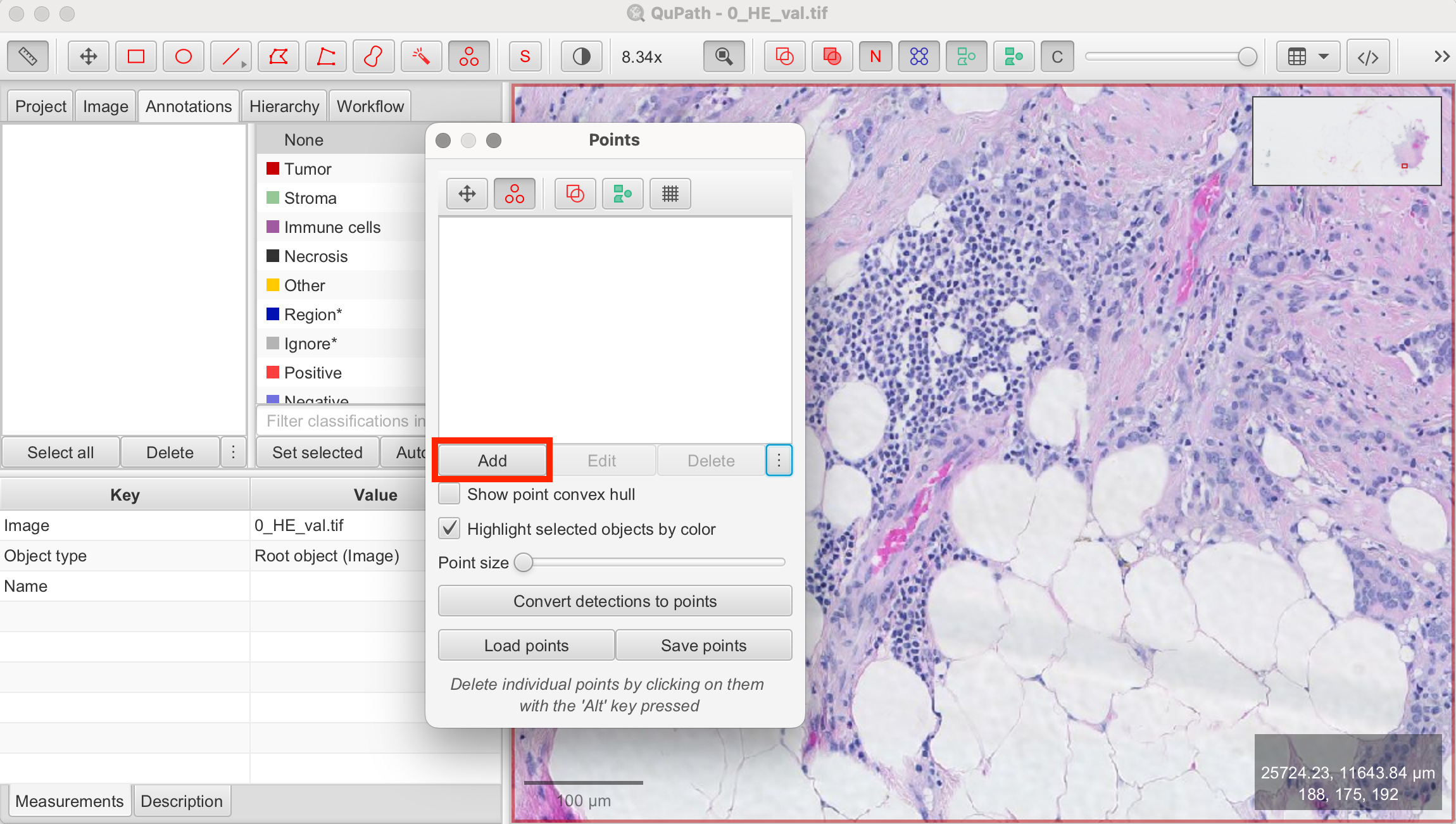Show extra toolbar items via double chevron
This screenshot has width=1456, height=824.
tap(1442, 56)
